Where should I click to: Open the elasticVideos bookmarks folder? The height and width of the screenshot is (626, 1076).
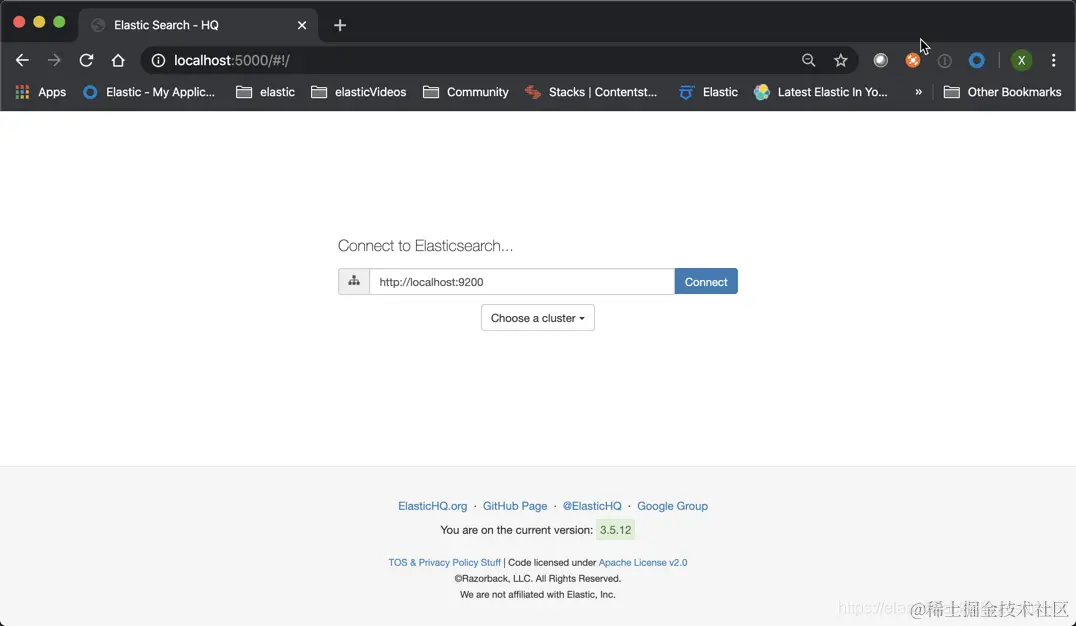[359, 92]
